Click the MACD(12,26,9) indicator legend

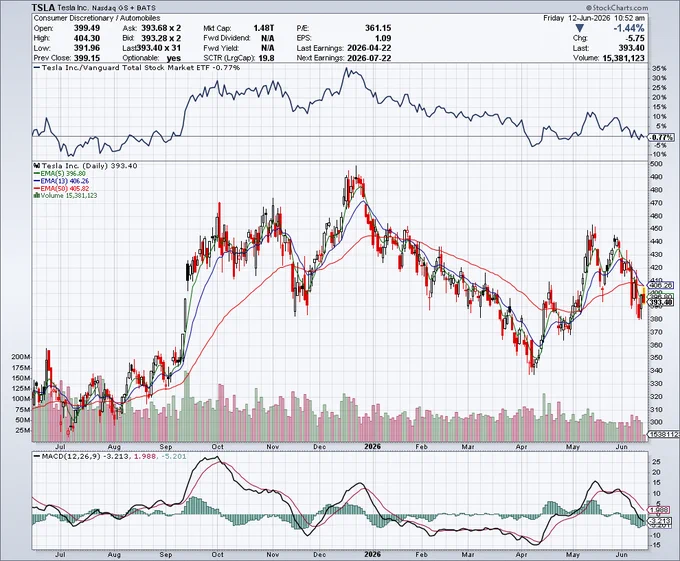tap(110, 457)
